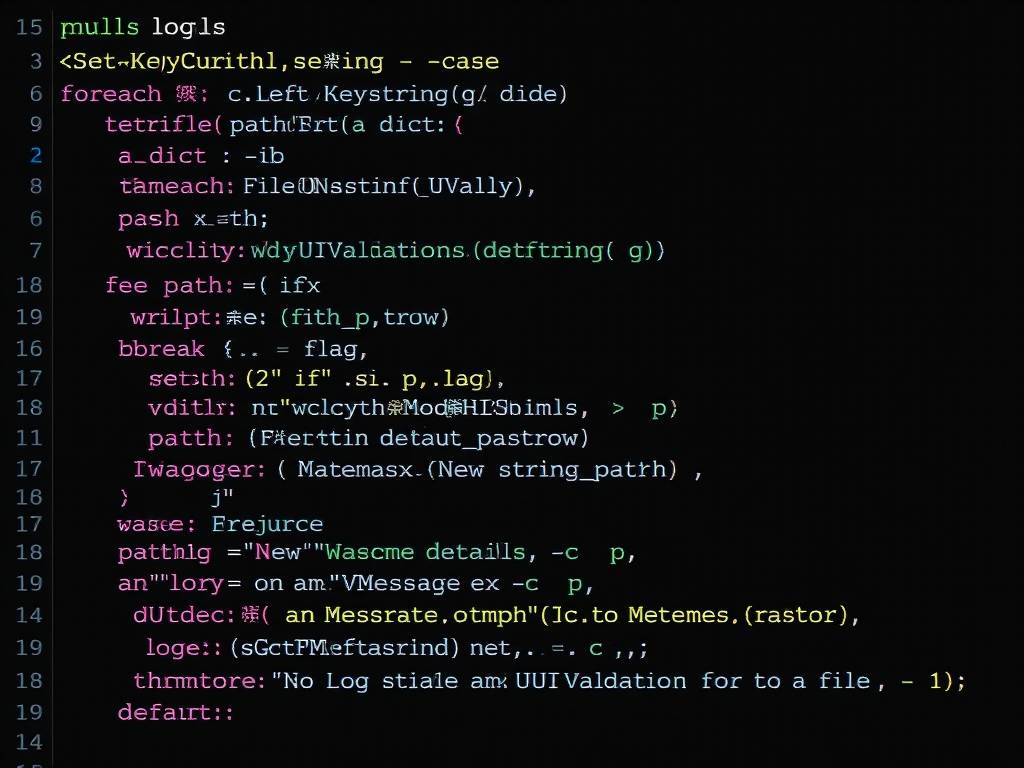The image size is (1024, 768).
Task: Click 'Matemasx' in the Twagoger line
Action: click(355, 469)
